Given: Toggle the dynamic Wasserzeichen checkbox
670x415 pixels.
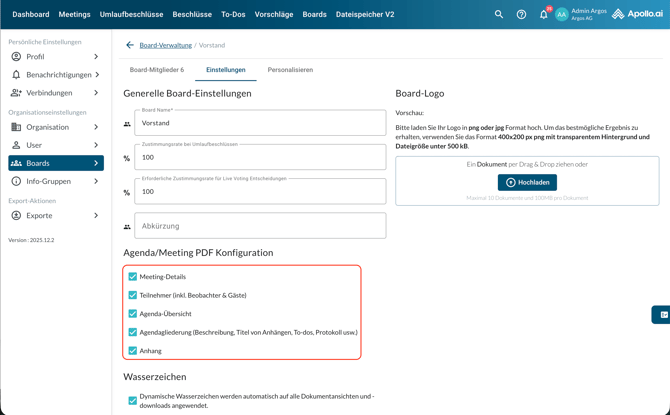Looking at the screenshot, I should pyautogui.click(x=133, y=401).
